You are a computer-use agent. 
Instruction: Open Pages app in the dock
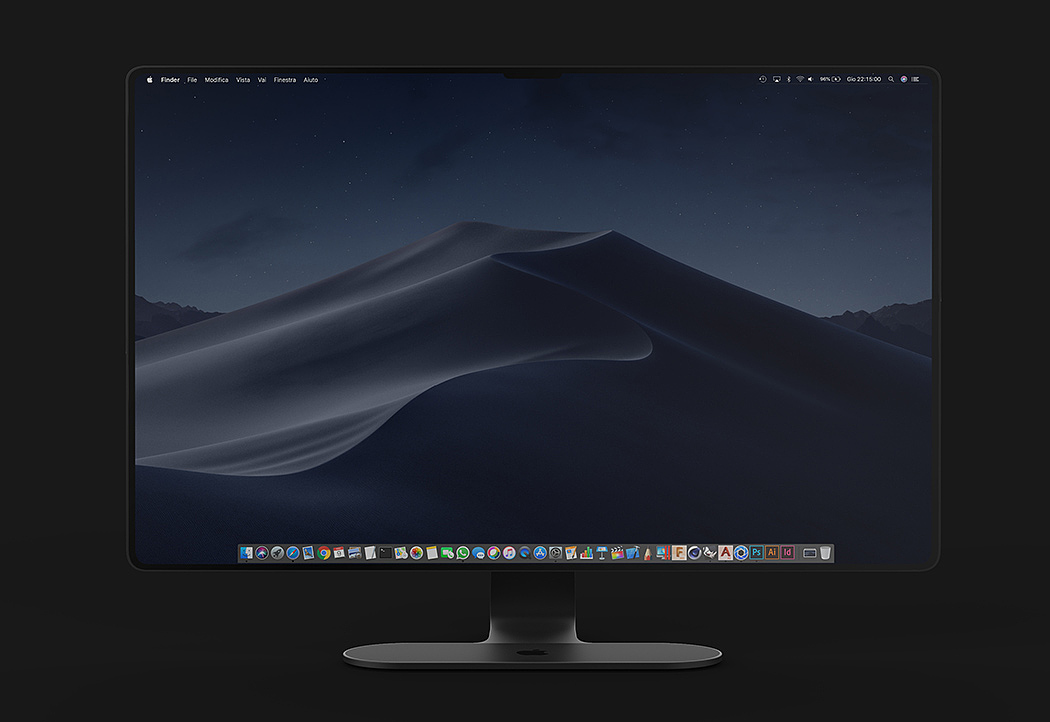571,553
